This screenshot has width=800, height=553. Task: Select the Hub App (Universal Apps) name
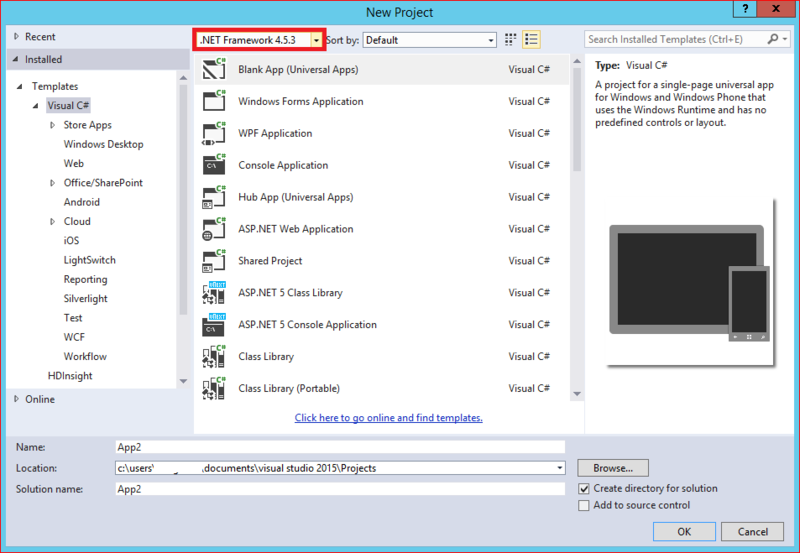[x=295, y=197]
